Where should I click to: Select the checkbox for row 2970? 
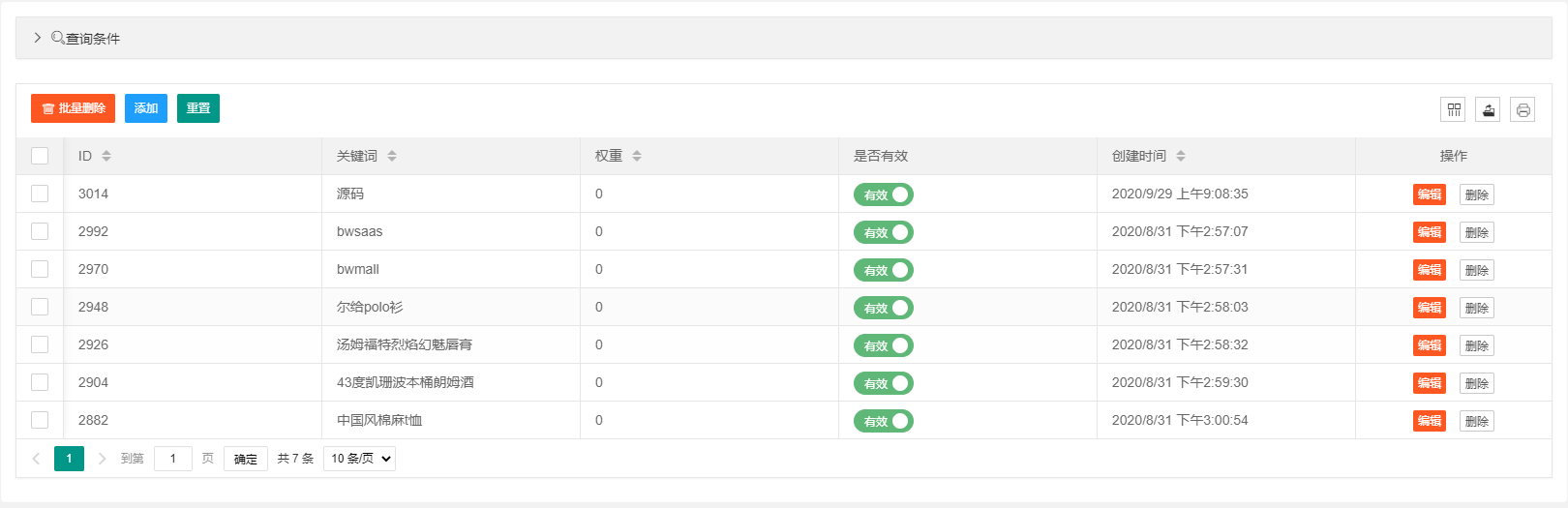pyautogui.click(x=40, y=269)
